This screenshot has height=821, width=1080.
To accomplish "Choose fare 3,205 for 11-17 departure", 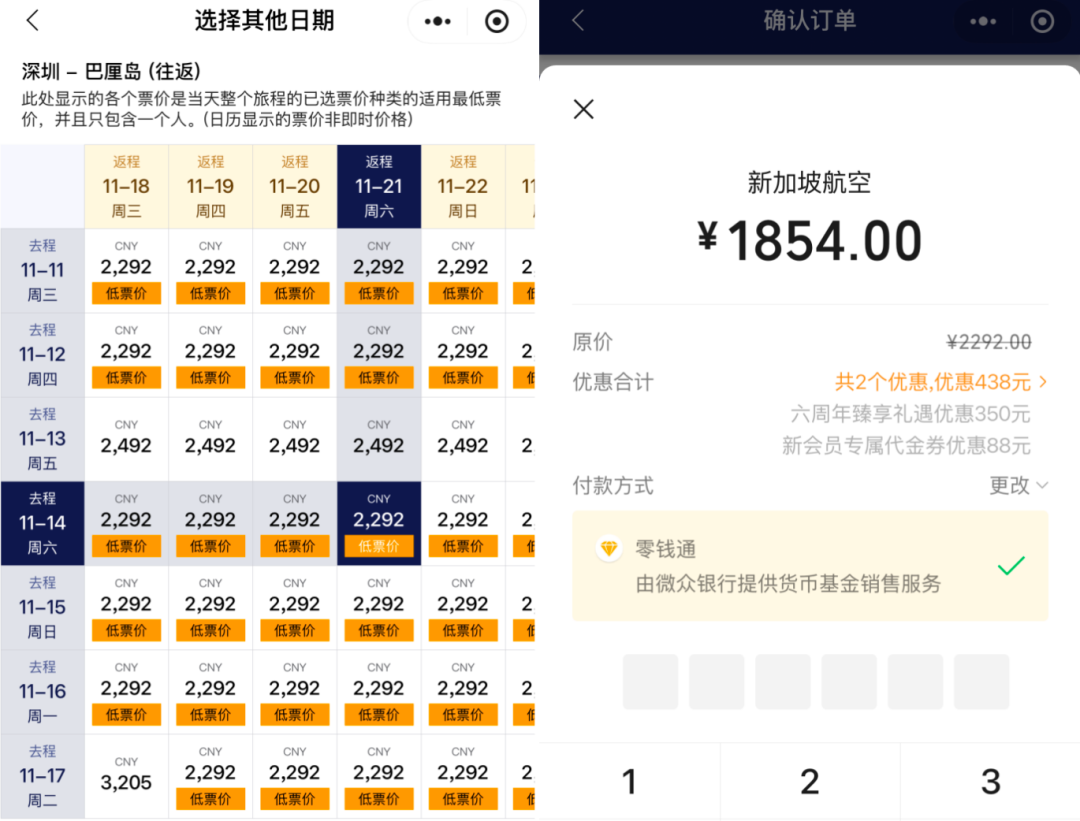I will pos(126,776).
